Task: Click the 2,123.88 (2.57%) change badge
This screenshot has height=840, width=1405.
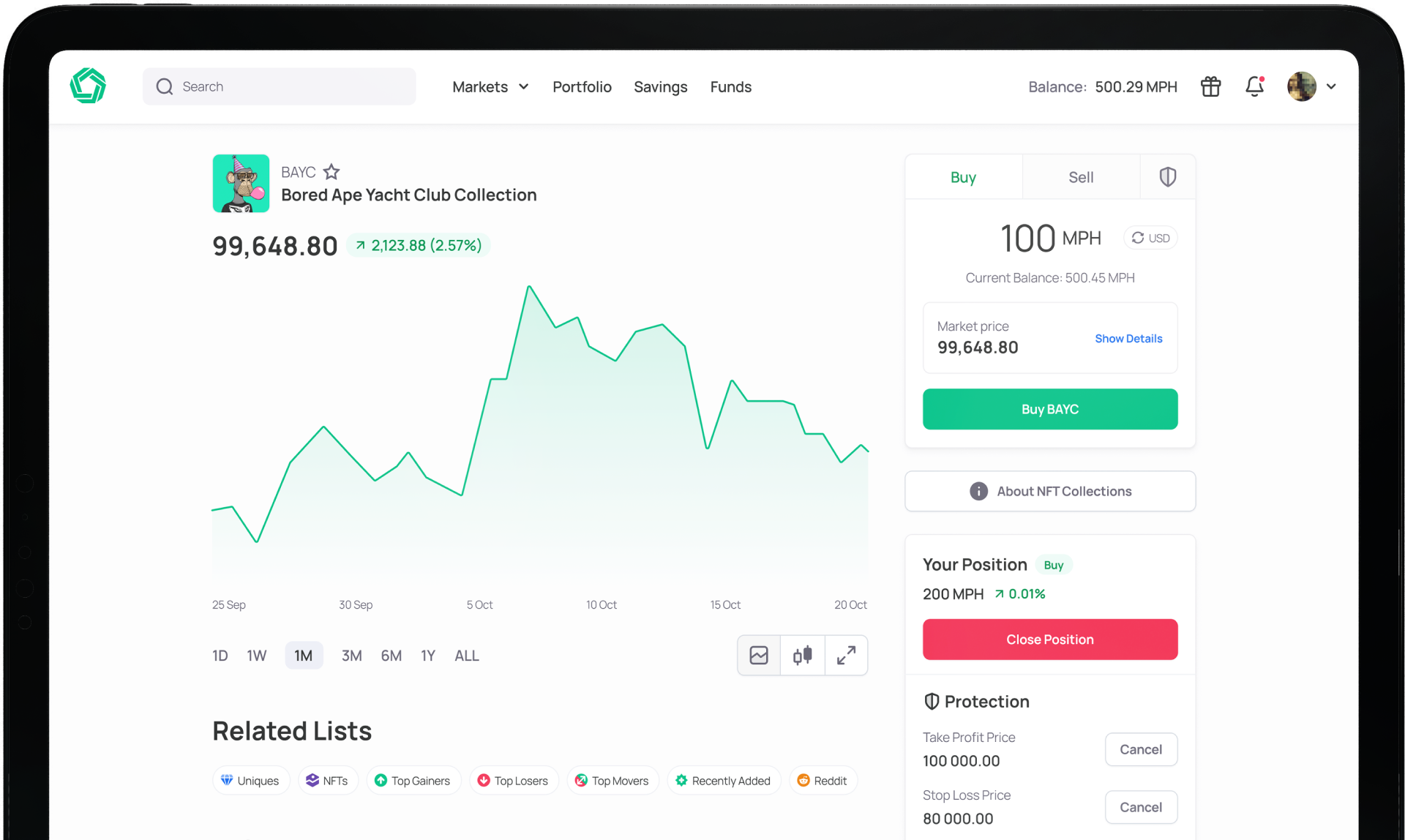Action: pyautogui.click(x=419, y=245)
